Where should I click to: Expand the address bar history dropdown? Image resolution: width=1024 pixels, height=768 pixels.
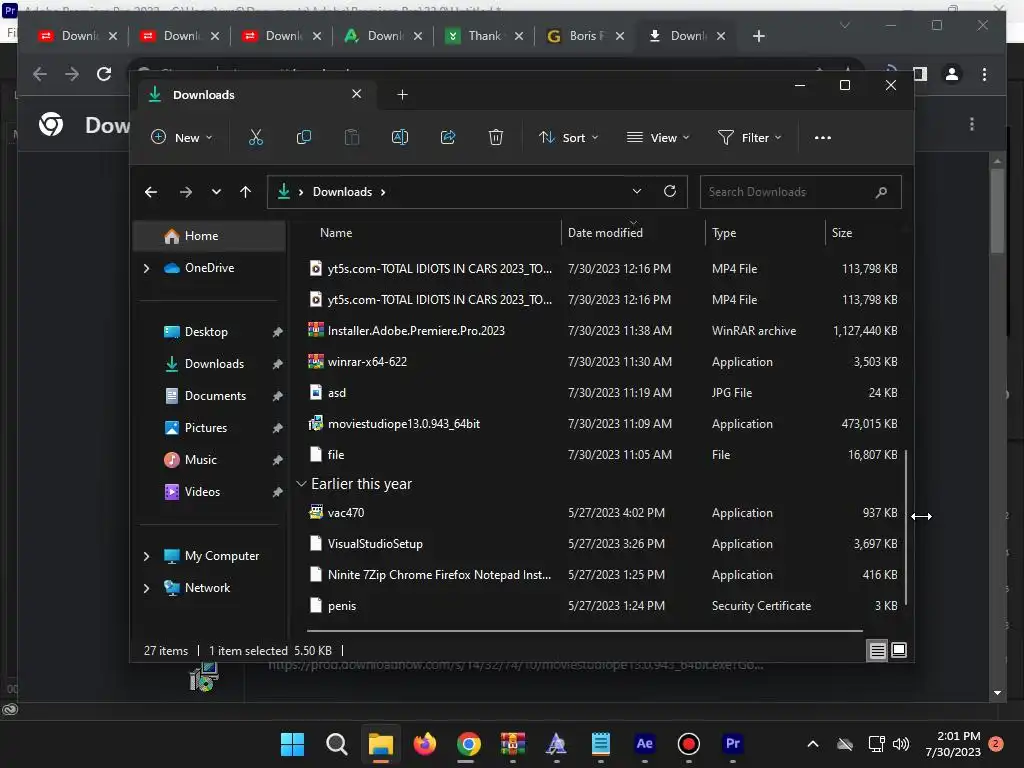[637, 191]
